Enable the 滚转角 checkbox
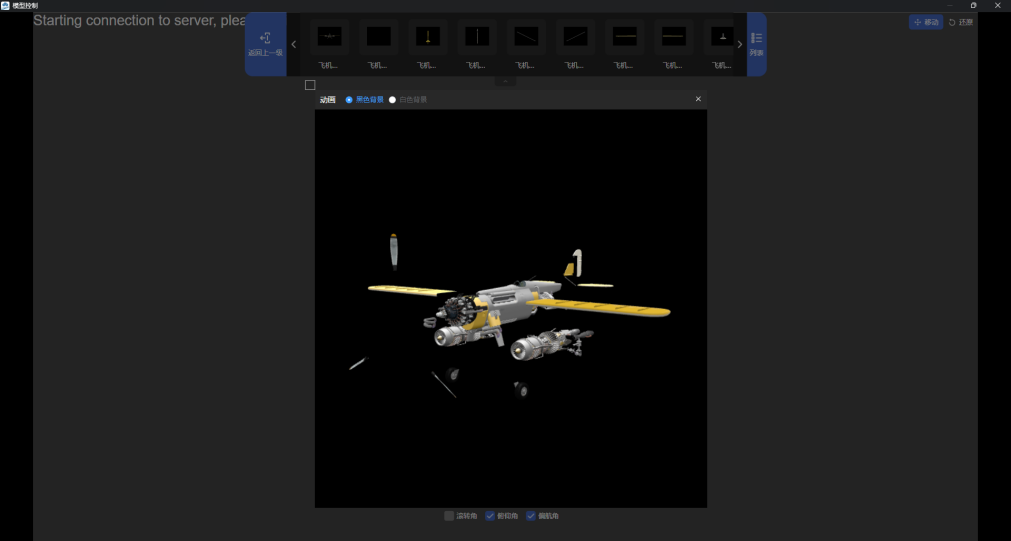This screenshot has width=1011, height=541. point(449,516)
